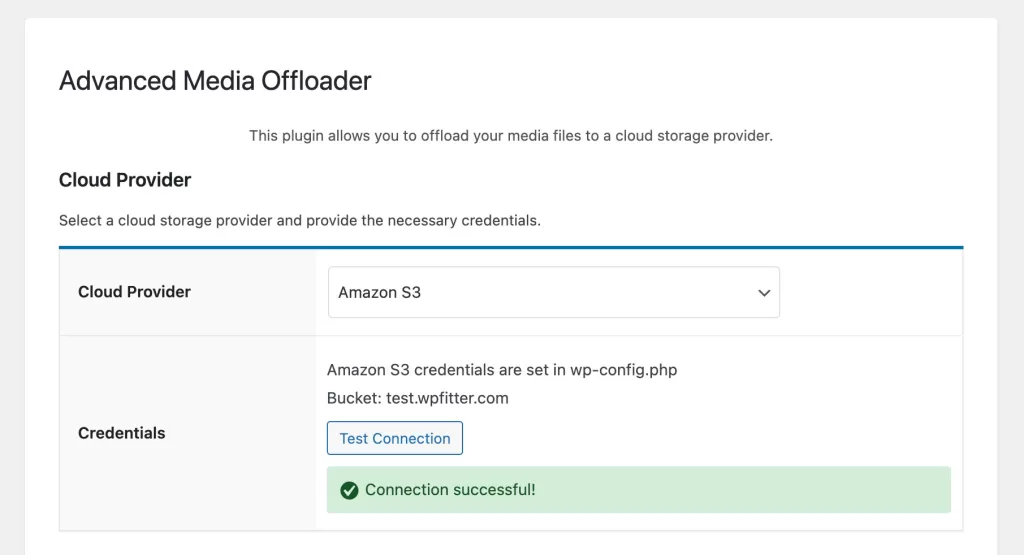Click the Test Connection button
Viewport: 1024px width, 555px height.
point(394,438)
